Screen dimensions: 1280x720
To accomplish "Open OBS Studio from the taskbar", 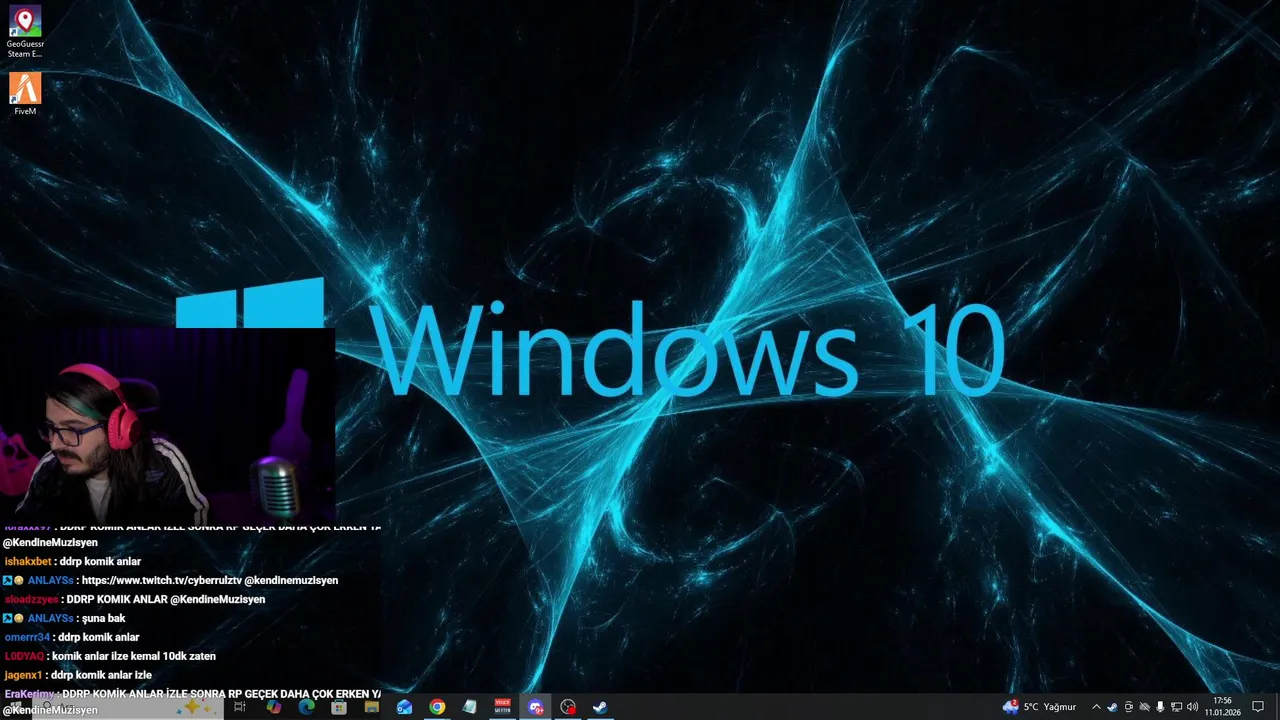I will coord(568,707).
